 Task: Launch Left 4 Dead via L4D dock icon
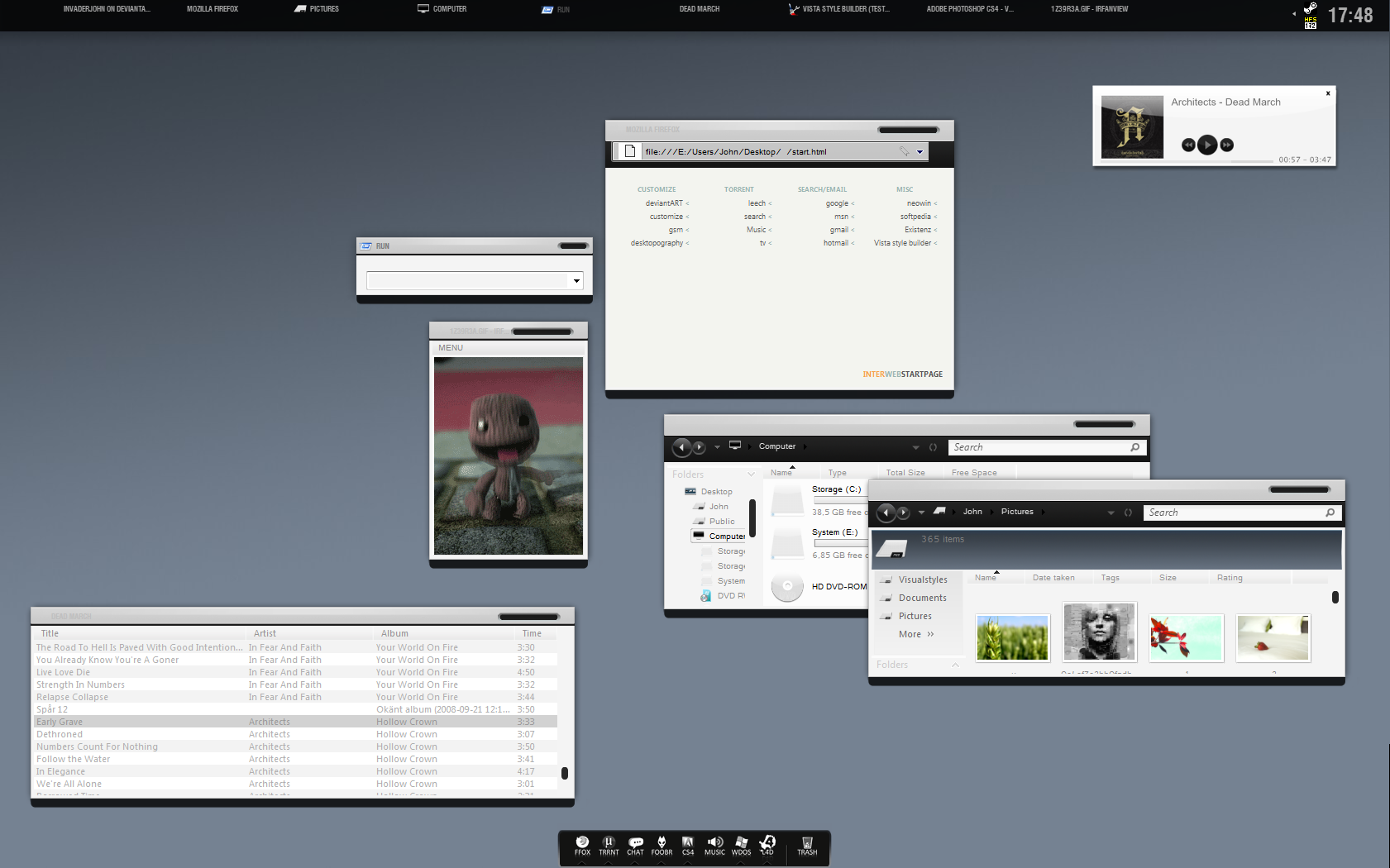(767, 845)
